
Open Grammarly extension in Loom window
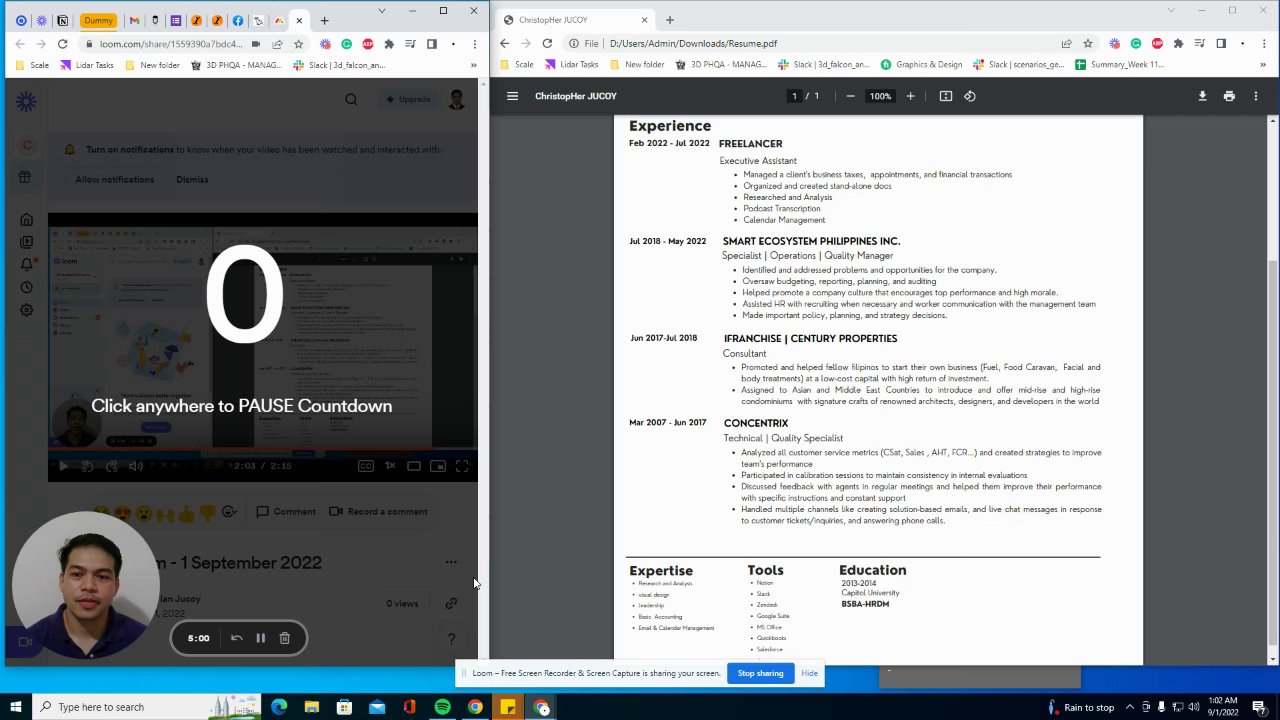(346, 44)
